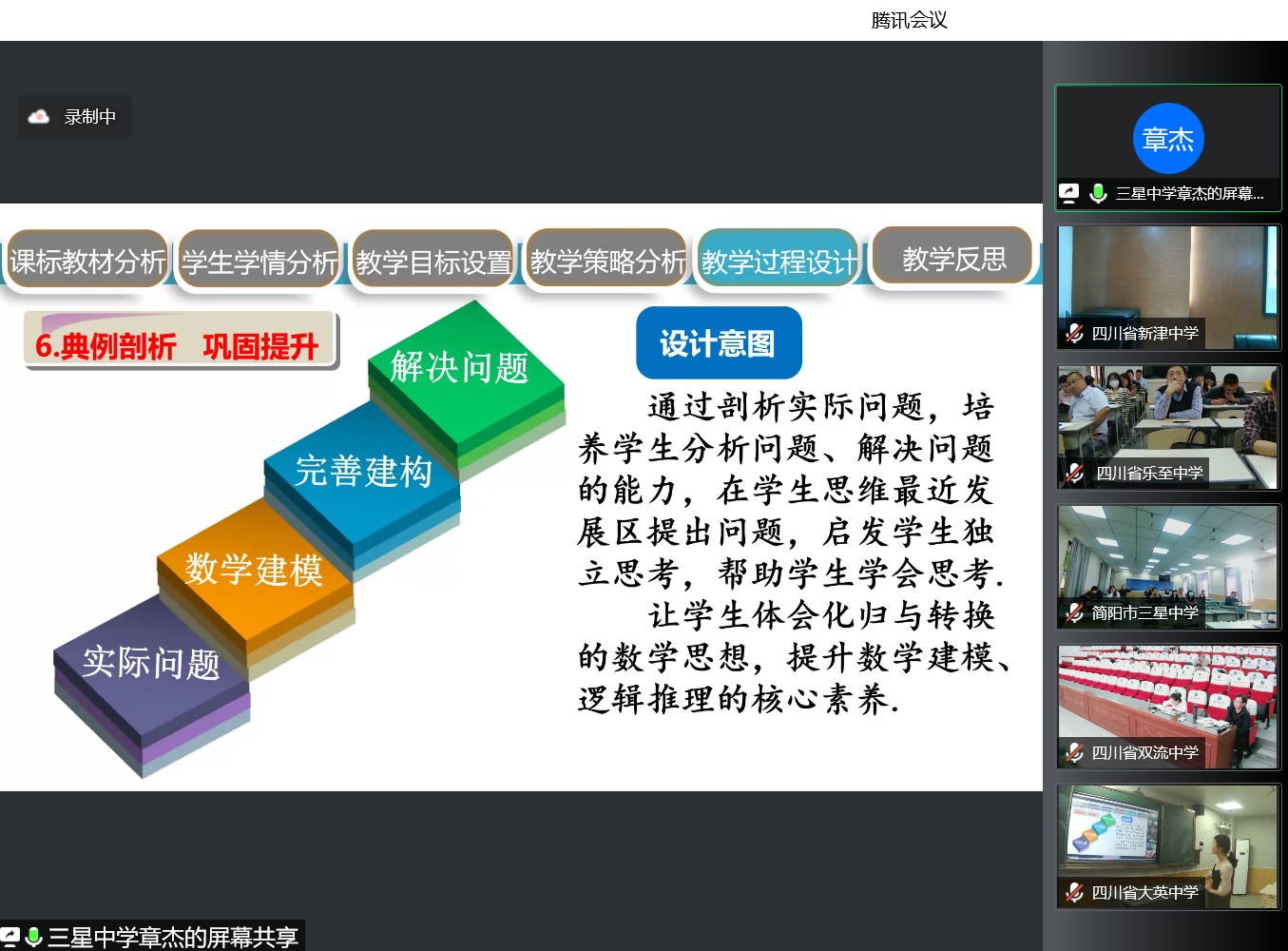Click the 章杰 blue avatar circle

pos(1168,139)
